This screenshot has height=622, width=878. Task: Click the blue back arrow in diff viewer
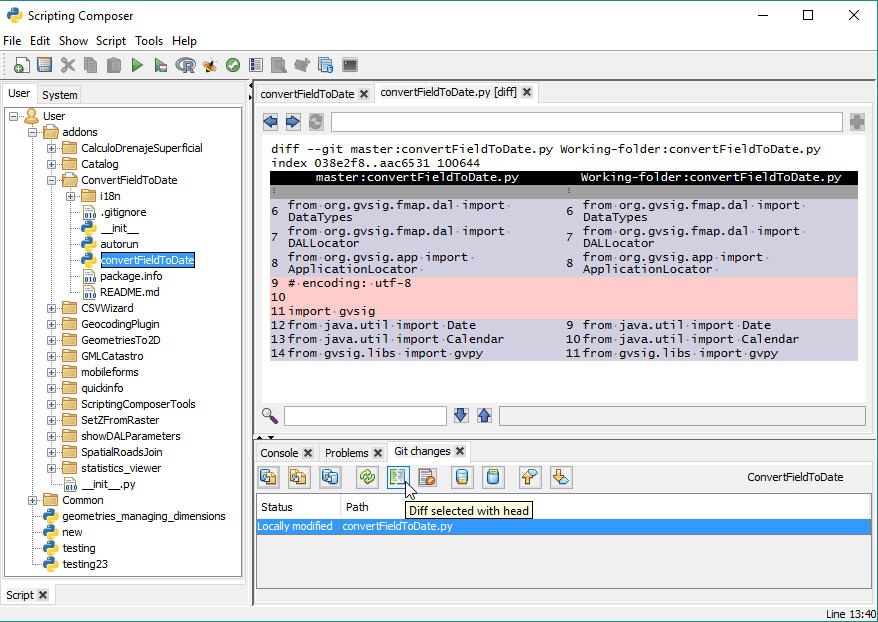coord(270,122)
